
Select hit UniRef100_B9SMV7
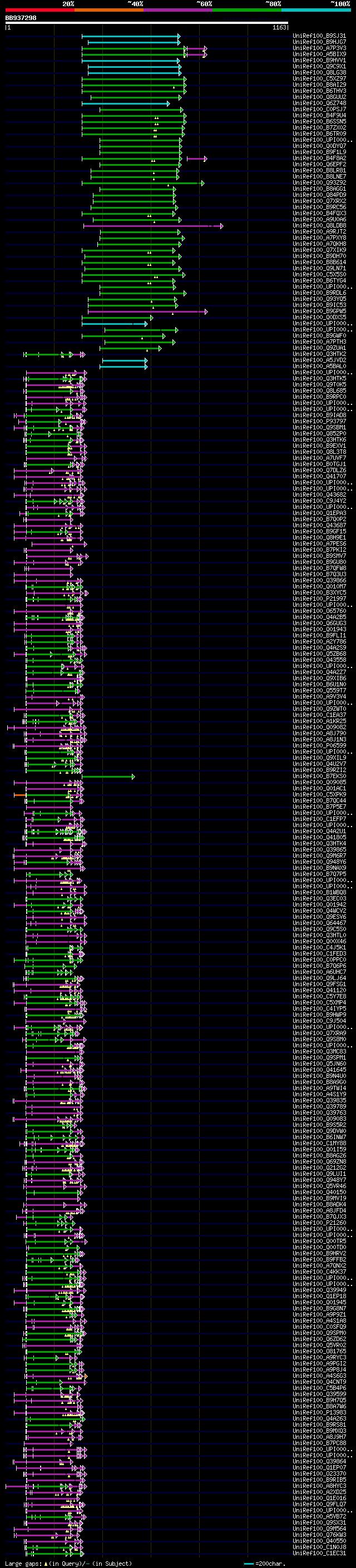pos(319,556)
